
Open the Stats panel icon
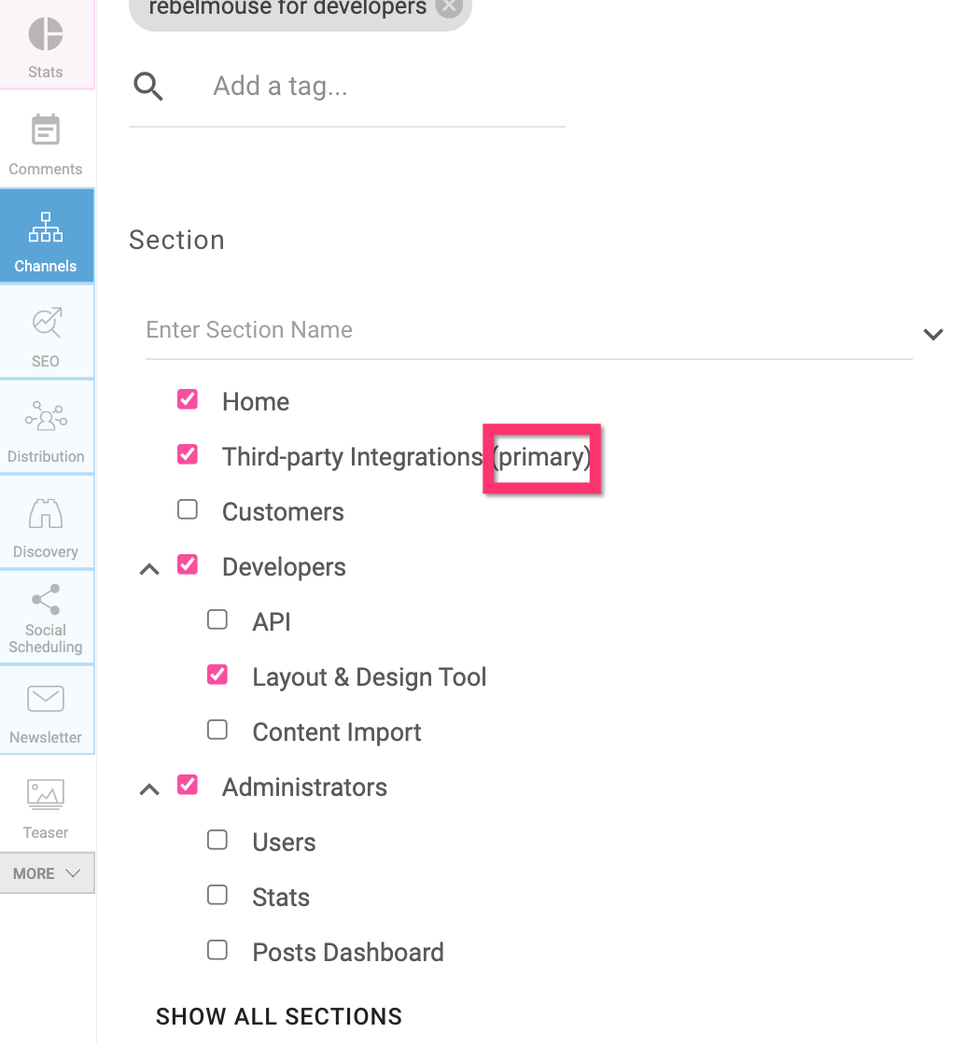[x=45, y=35]
